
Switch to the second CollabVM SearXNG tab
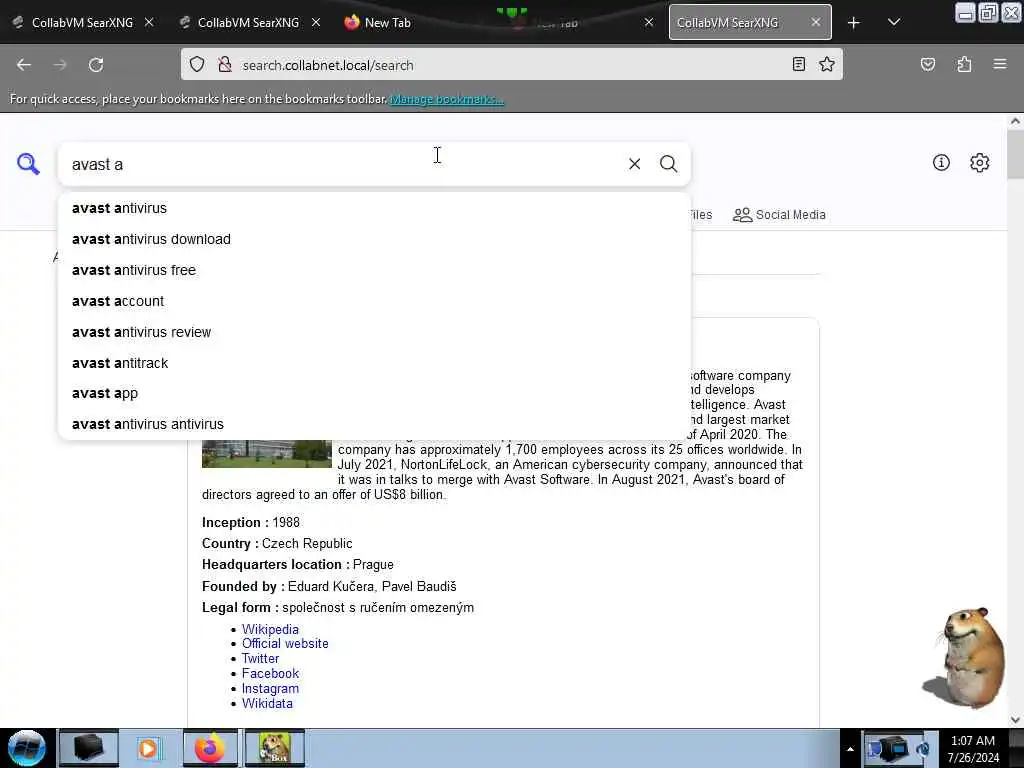(248, 22)
